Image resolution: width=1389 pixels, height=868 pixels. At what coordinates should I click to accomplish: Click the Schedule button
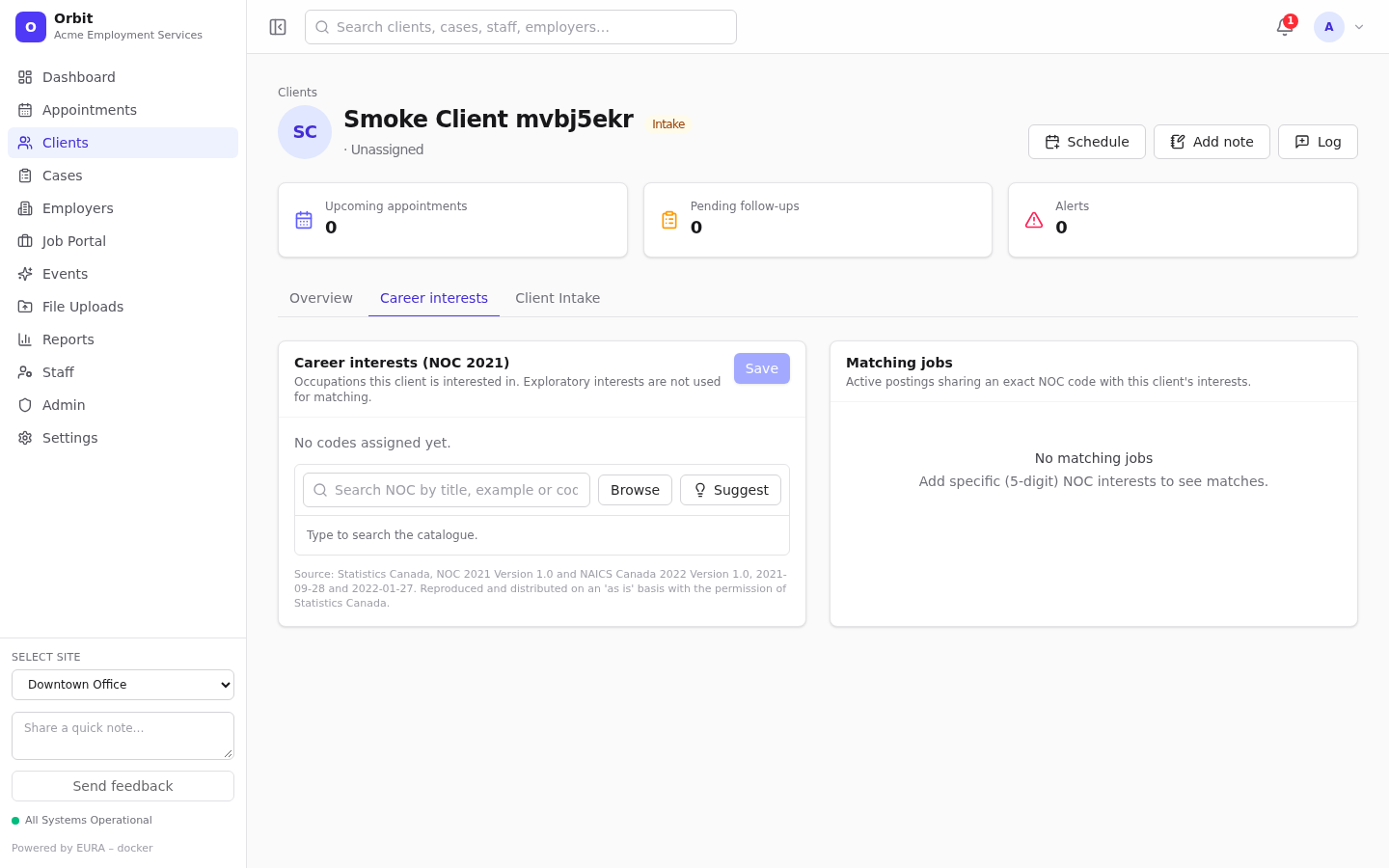click(1087, 142)
